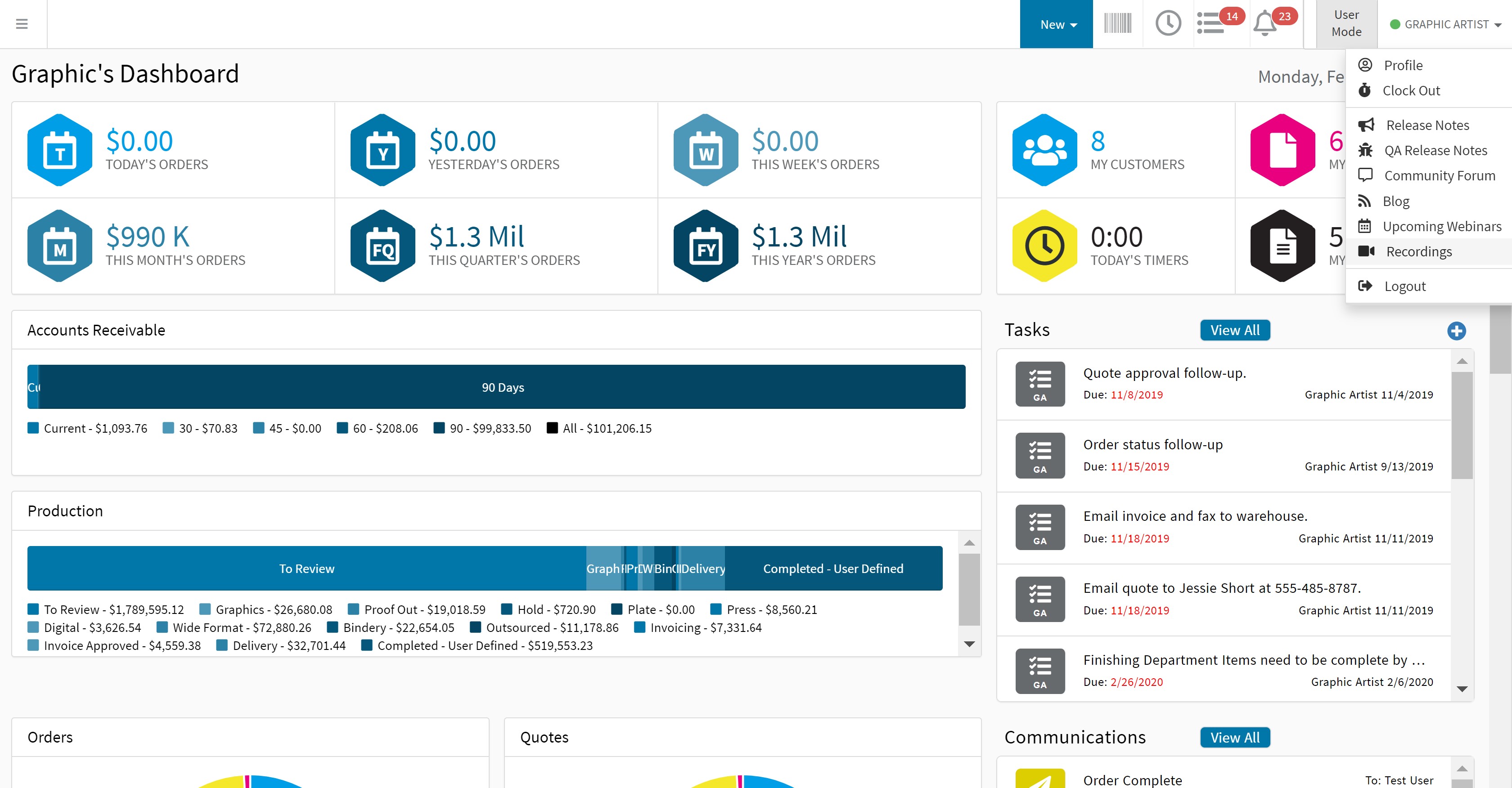Click View All next to Communications

pos(1234,738)
